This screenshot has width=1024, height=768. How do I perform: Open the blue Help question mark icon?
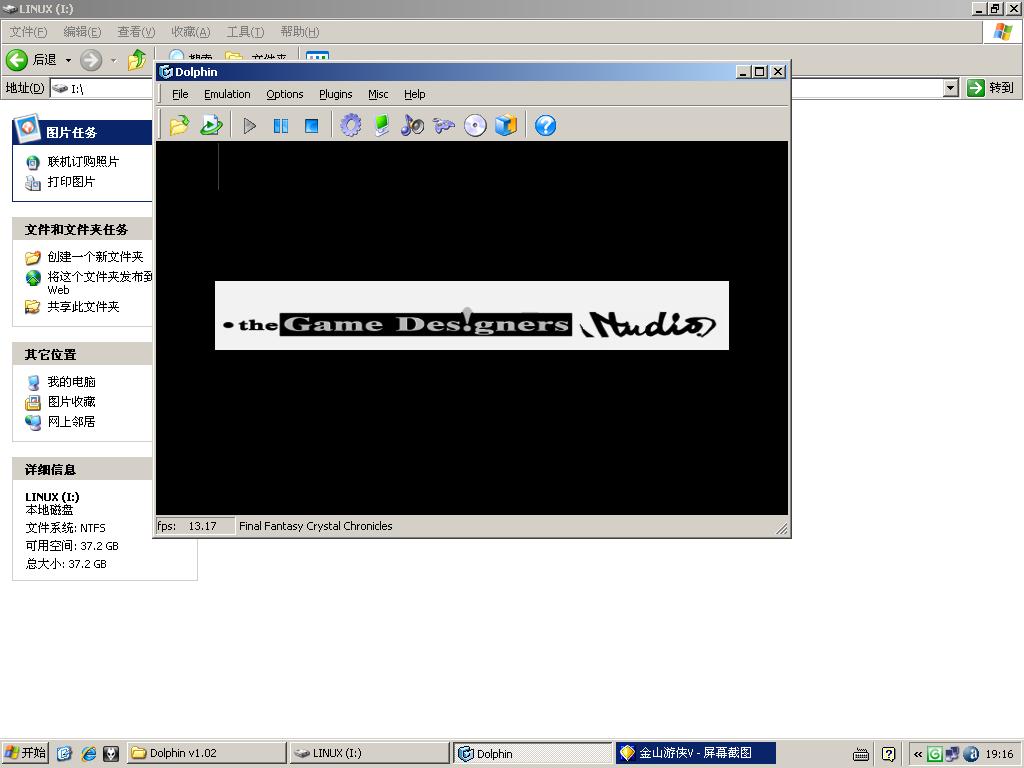pos(545,125)
